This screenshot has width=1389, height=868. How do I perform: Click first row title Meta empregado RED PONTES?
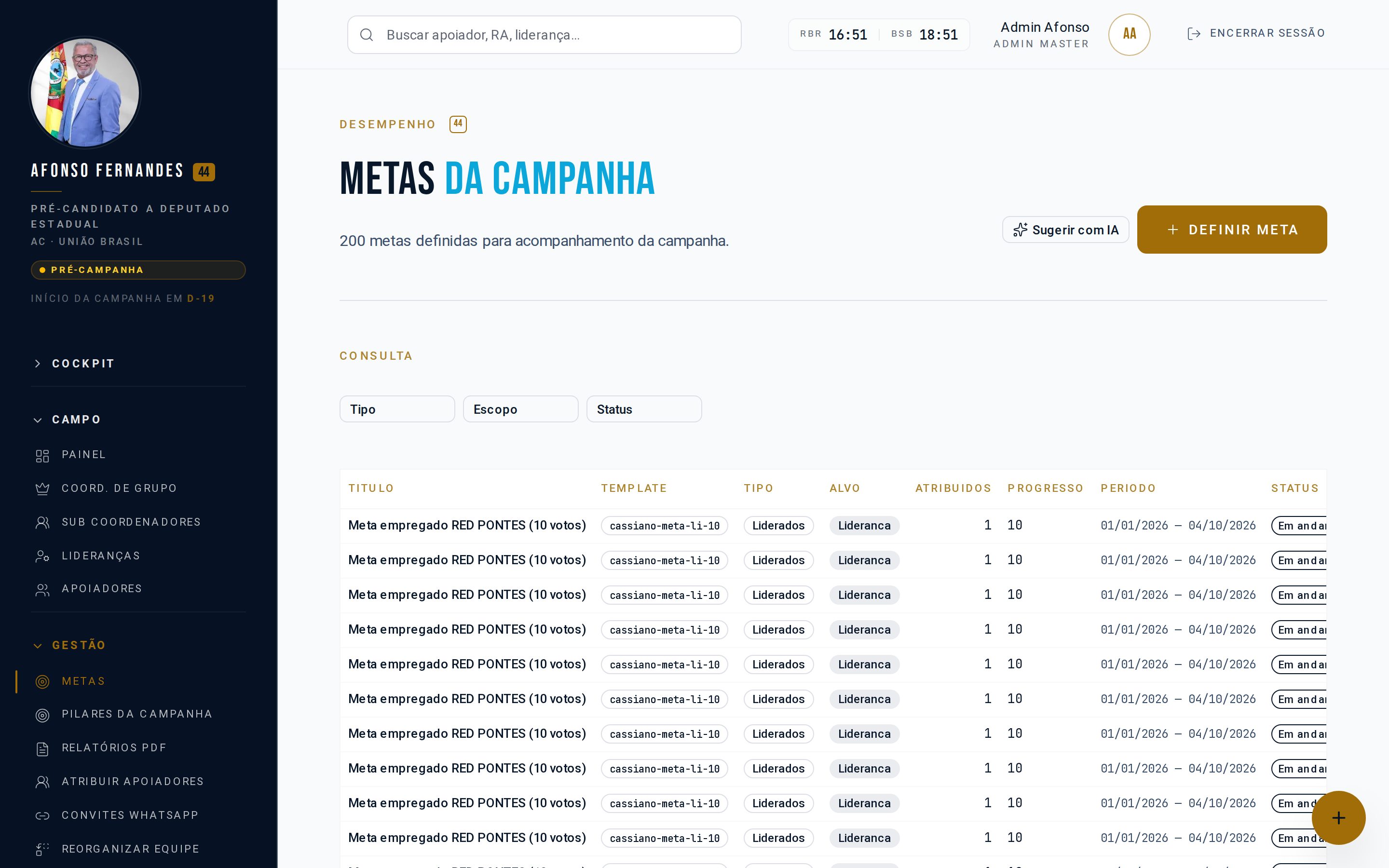467,525
